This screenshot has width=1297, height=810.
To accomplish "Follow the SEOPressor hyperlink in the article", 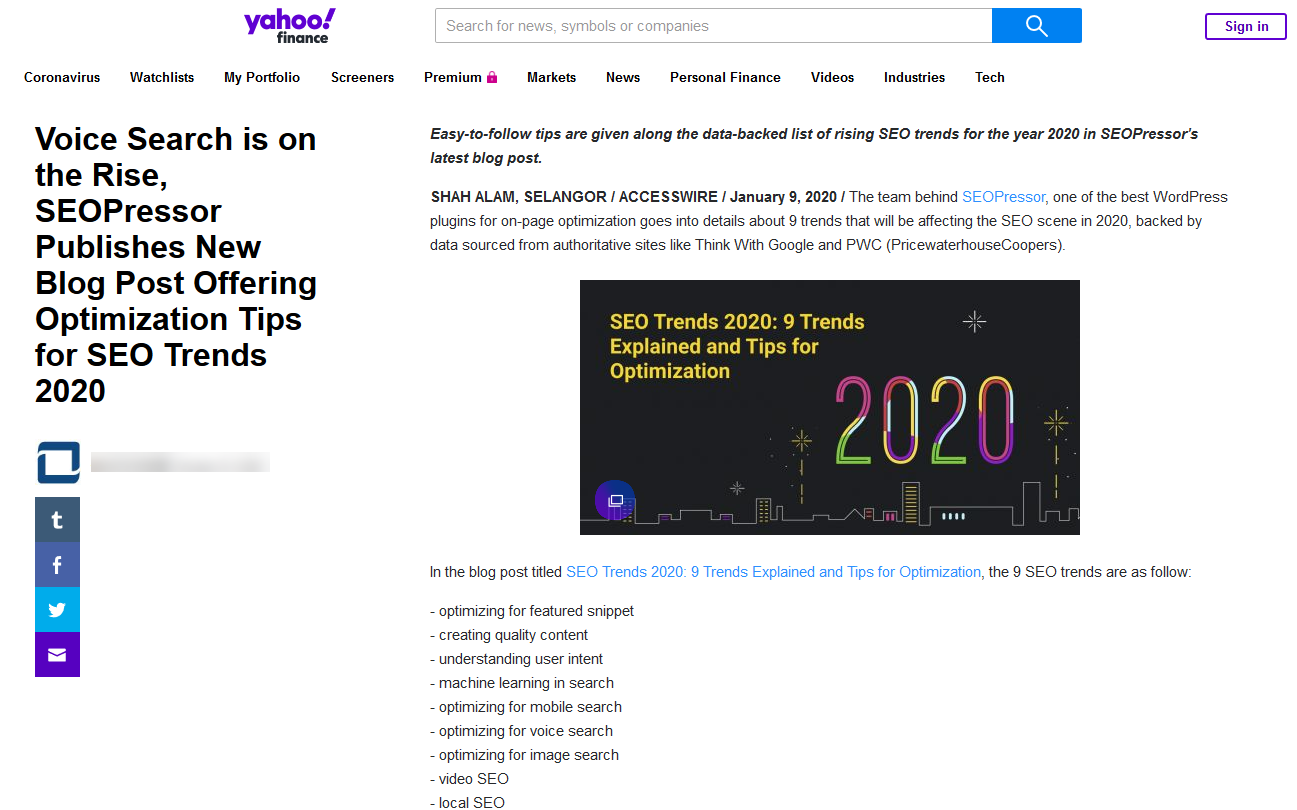I will point(1003,197).
